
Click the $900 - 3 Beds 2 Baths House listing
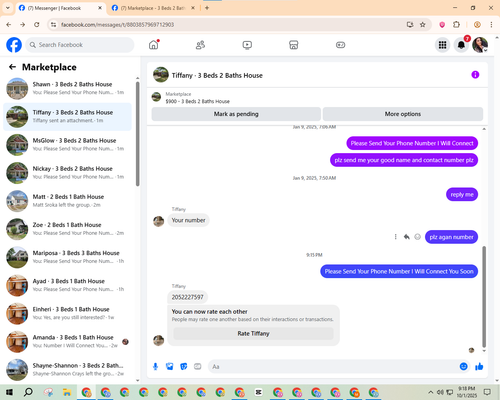tap(197, 101)
